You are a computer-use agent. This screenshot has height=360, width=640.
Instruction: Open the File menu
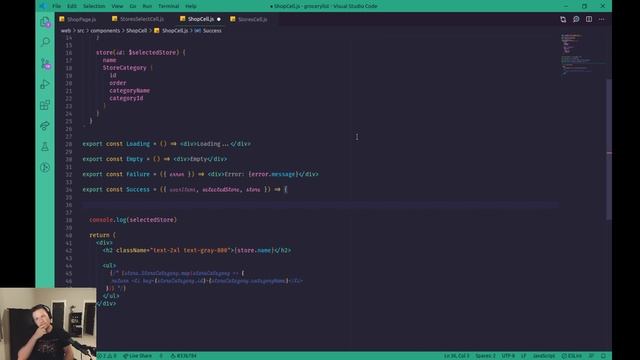[57, 6]
